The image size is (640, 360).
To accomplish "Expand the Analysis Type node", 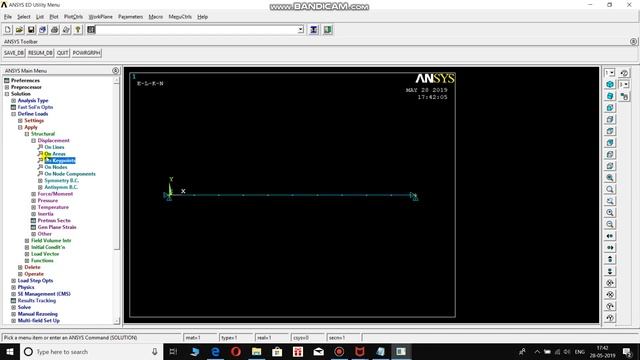I will (x=13, y=100).
